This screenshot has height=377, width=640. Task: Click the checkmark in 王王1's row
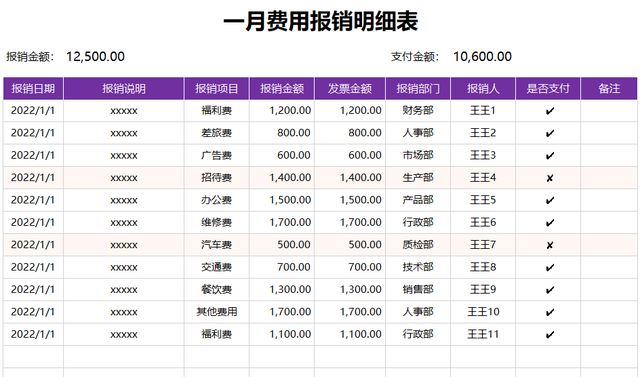tap(550, 111)
